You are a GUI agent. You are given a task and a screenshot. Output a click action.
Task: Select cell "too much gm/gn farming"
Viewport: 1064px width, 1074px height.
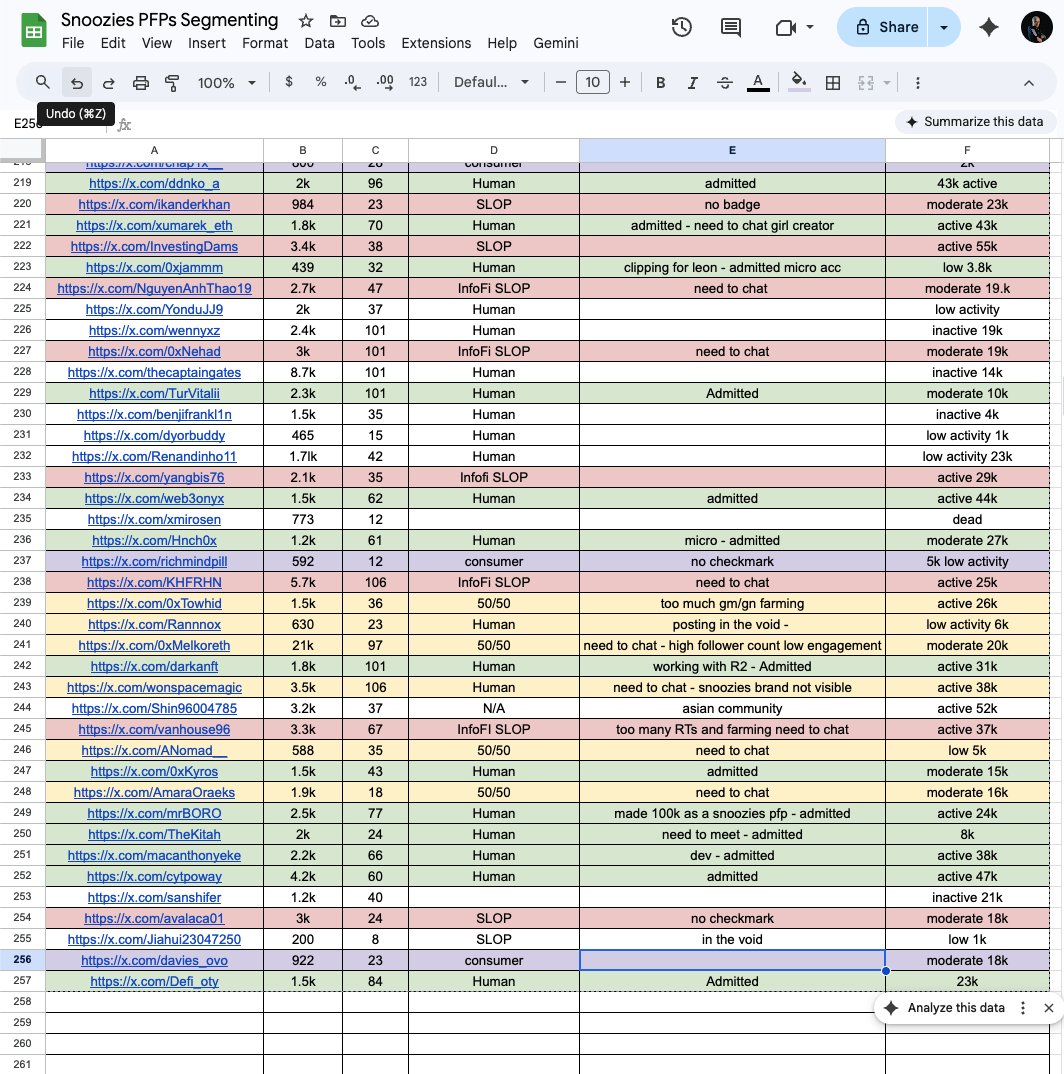point(732,603)
